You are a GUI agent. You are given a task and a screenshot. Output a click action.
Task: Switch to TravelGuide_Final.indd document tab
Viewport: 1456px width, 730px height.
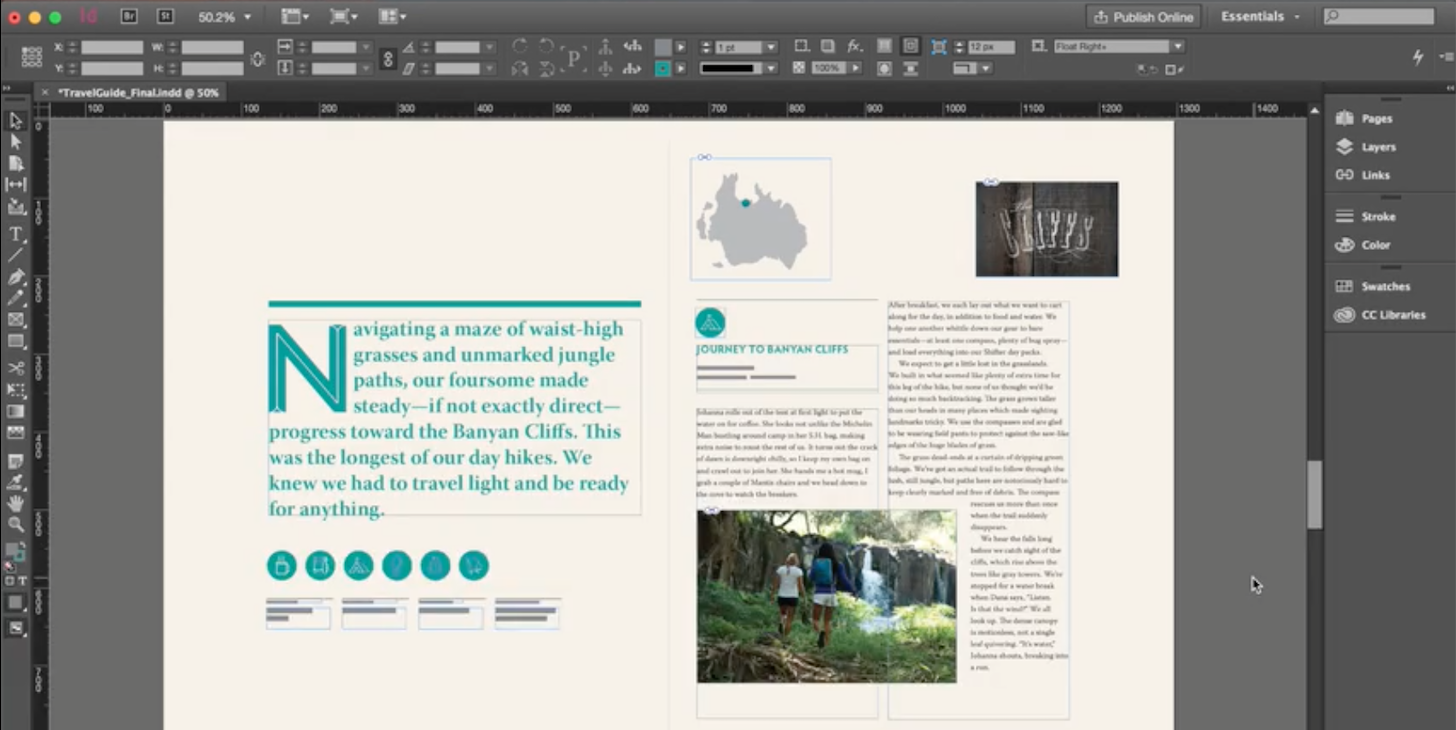138,92
